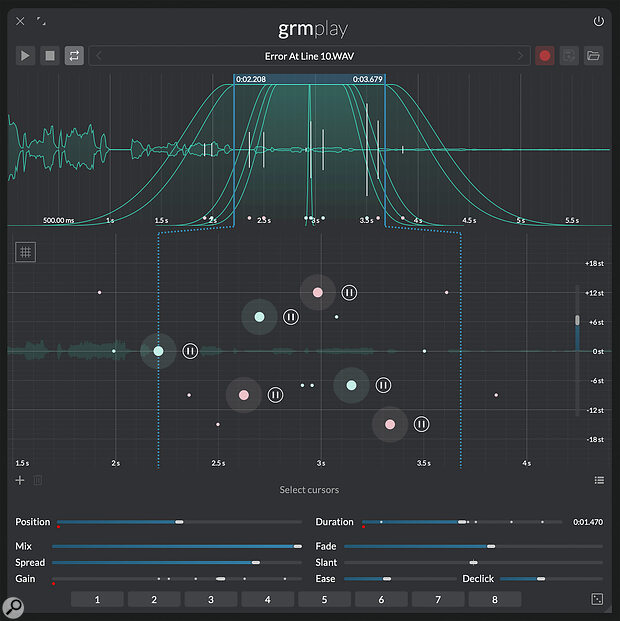Select the pink cursor at +12 st
Viewport: 620px width, 621px height.
(x=318, y=293)
